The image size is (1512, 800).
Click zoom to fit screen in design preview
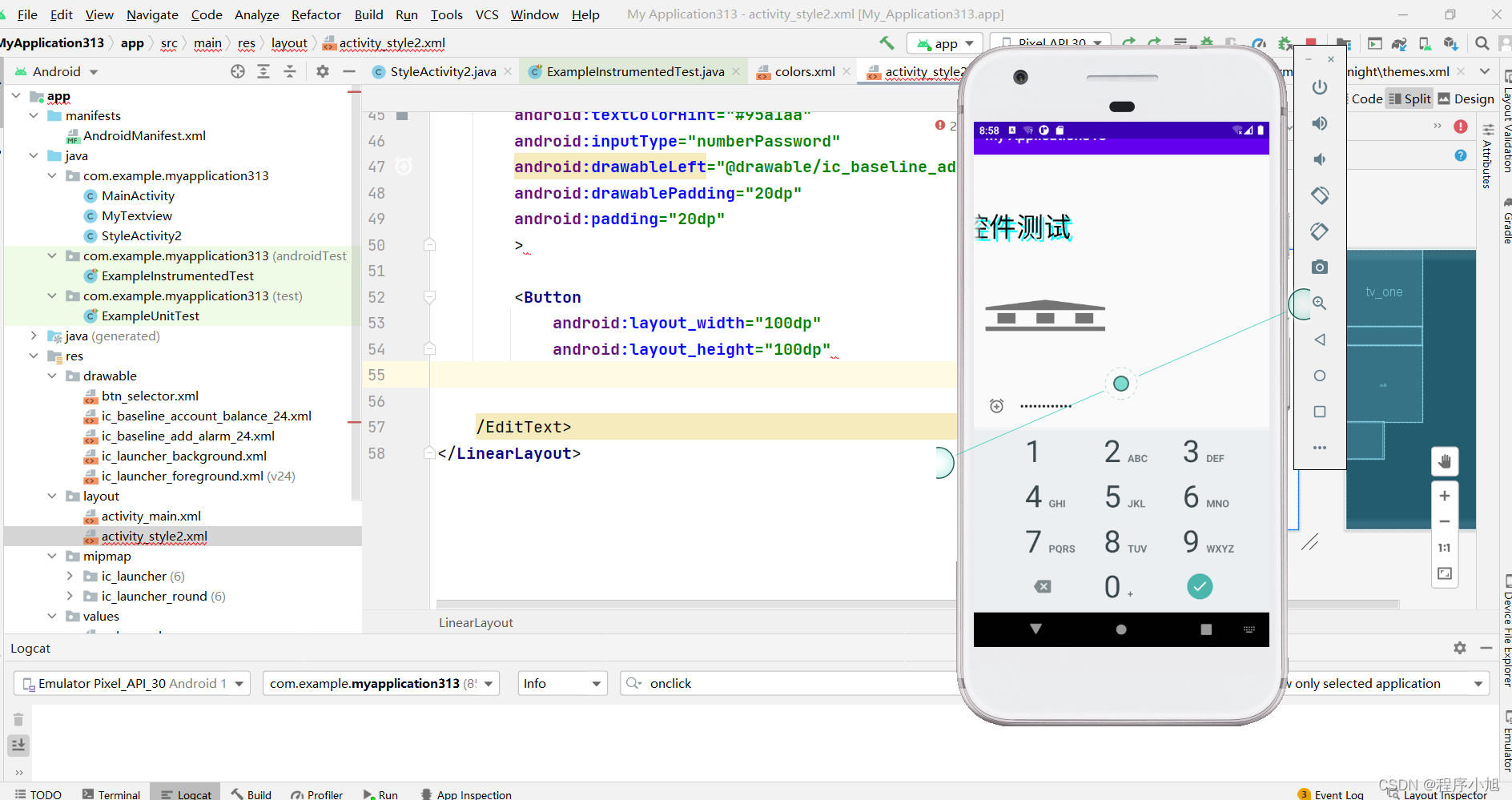(x=1445, y=573)
